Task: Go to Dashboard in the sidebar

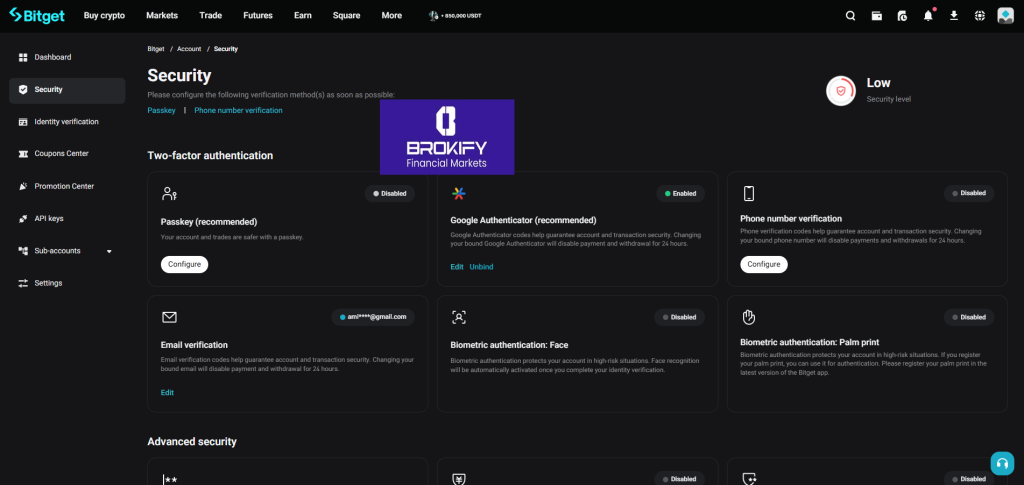Action: coord(53,57)
